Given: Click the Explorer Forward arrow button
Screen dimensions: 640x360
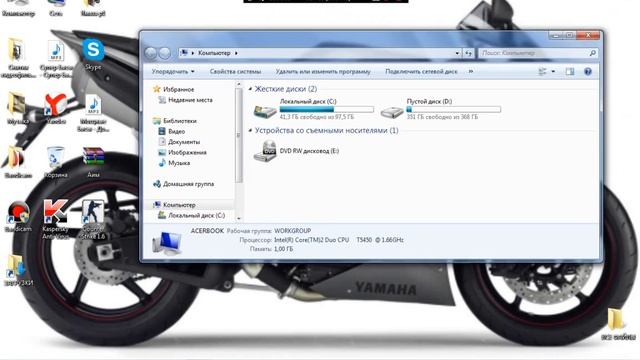Looking at the screenshot, I should 164,53.
